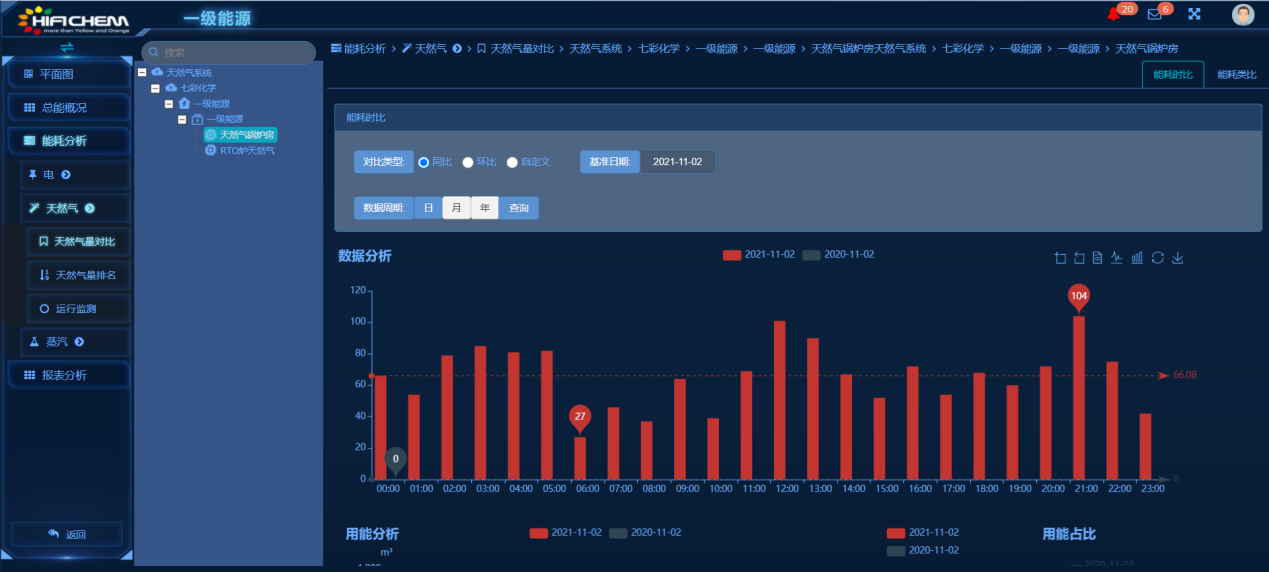Open the mail messages icon

tap(1154, 14)
